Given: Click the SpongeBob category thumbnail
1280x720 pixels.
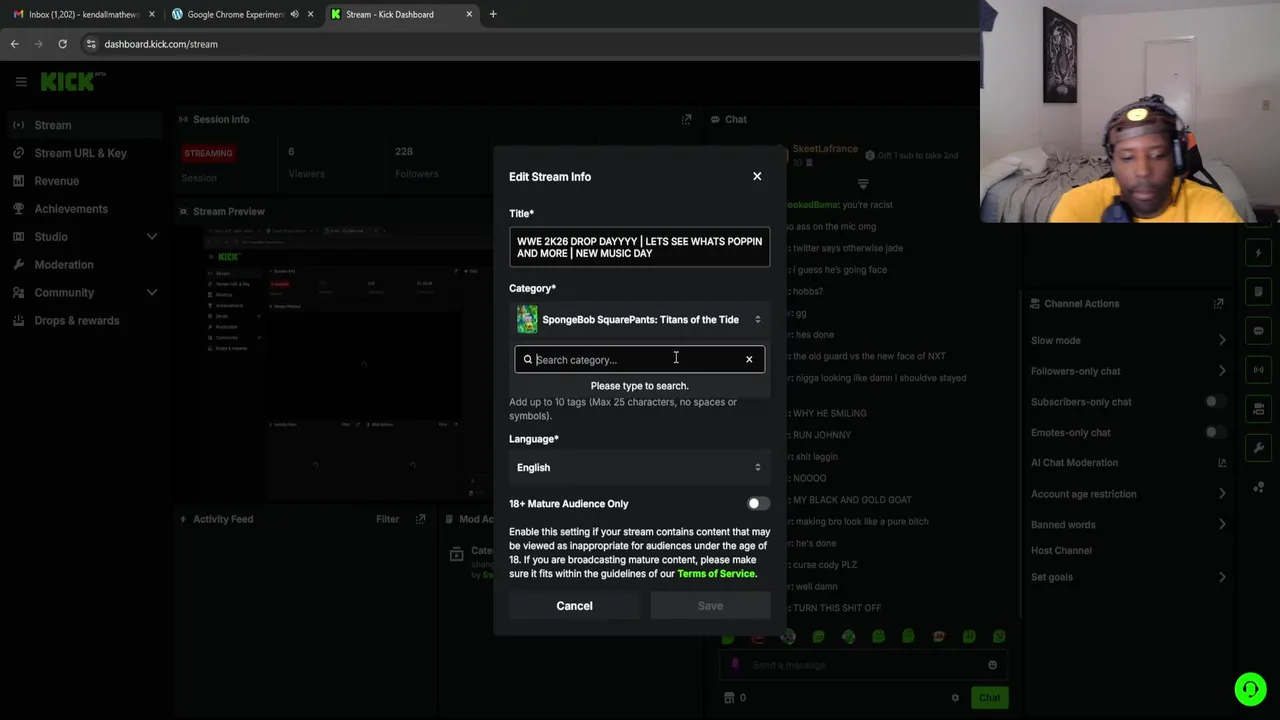Looking at the screenshot, I should (527, 320).
